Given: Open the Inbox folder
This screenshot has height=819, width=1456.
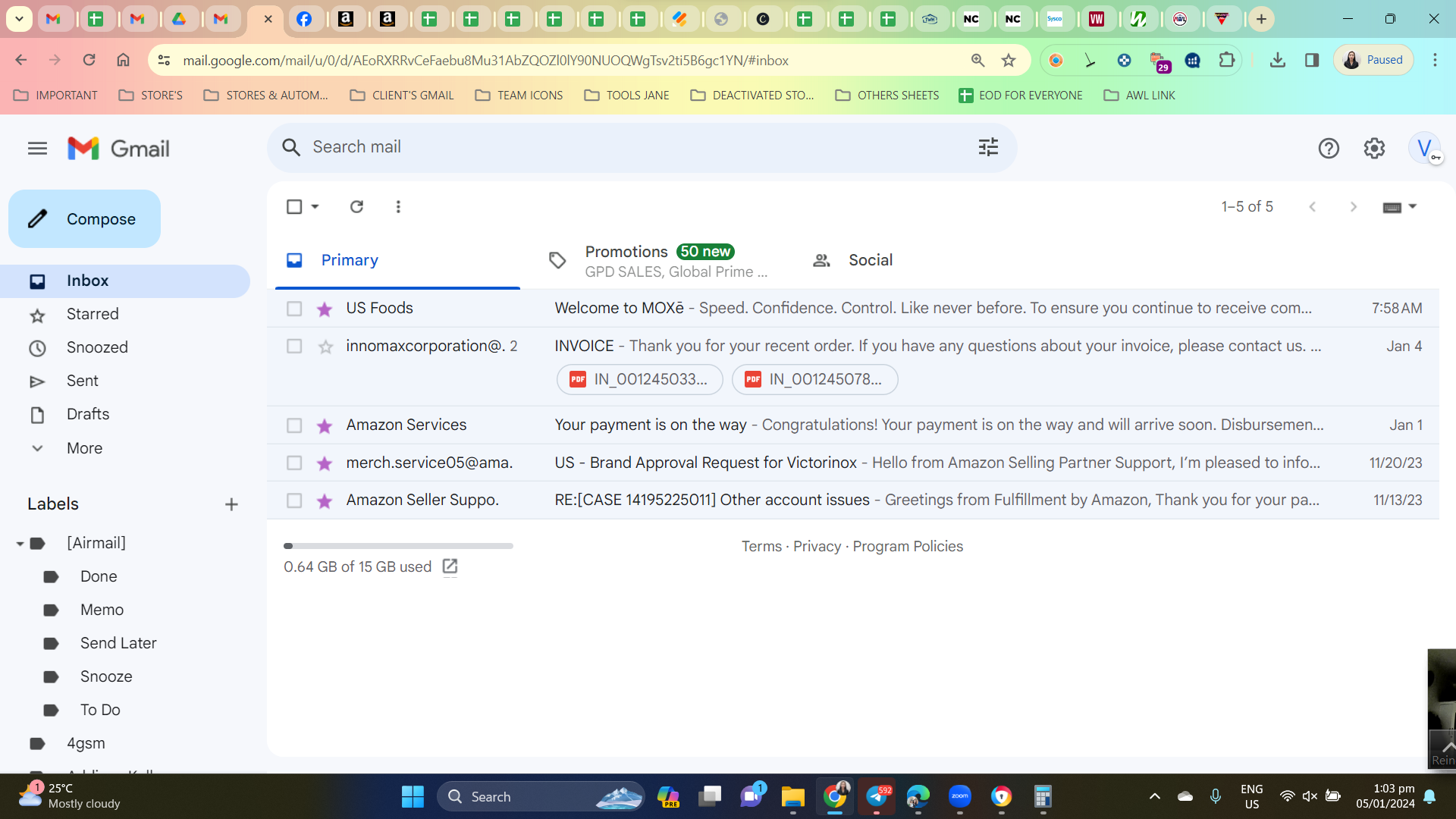Looking at the screenshot, I should tap(125, 281).
